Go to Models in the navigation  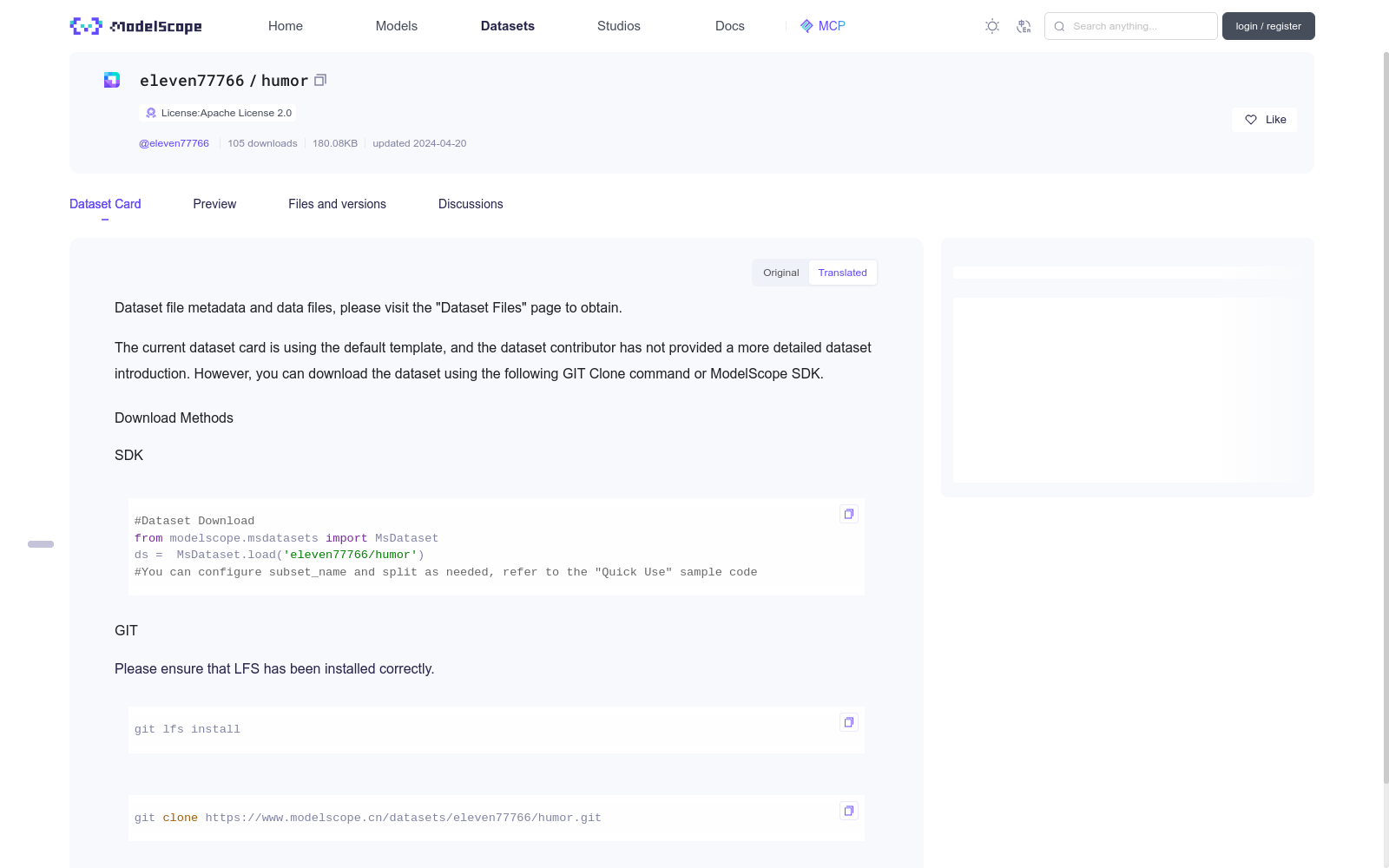396,26
